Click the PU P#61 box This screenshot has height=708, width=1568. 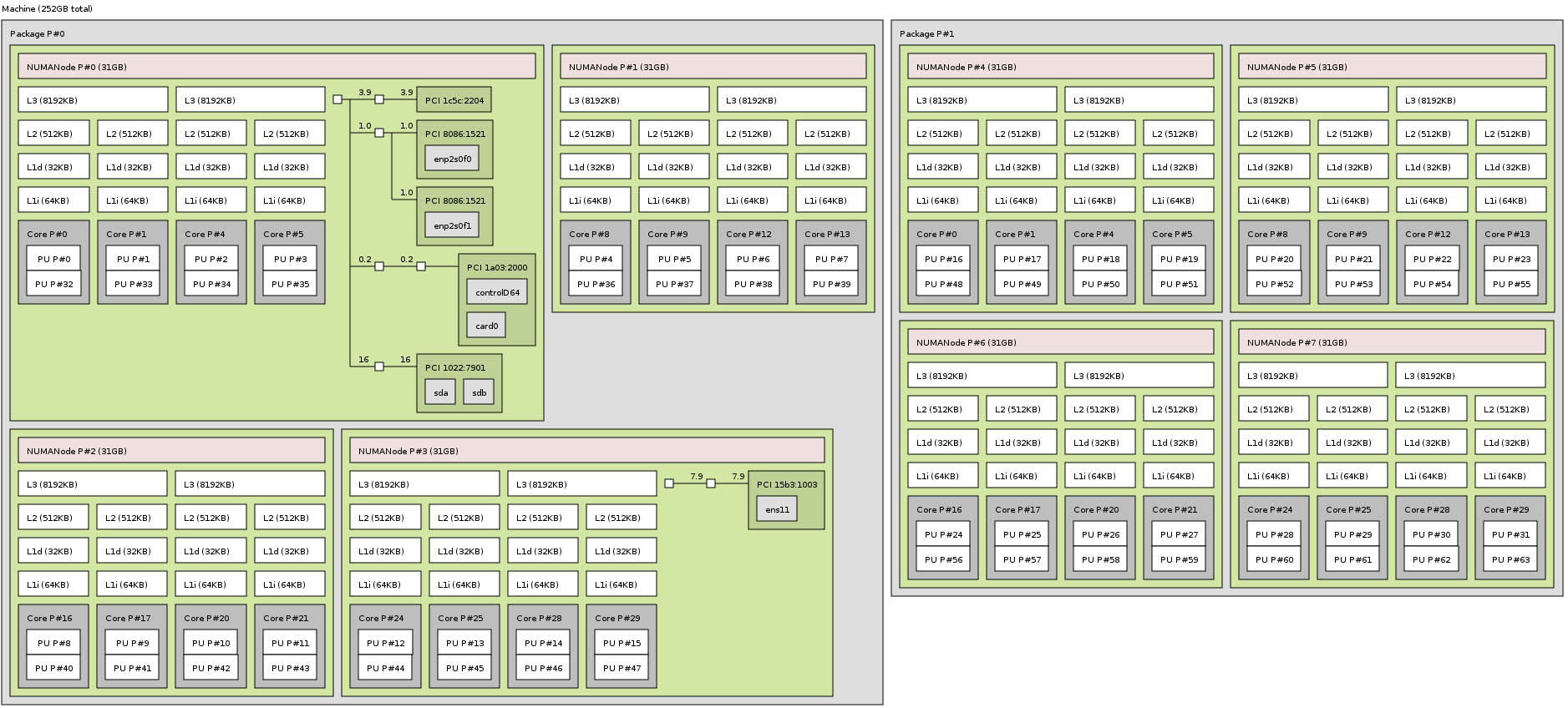point(1352,559)
